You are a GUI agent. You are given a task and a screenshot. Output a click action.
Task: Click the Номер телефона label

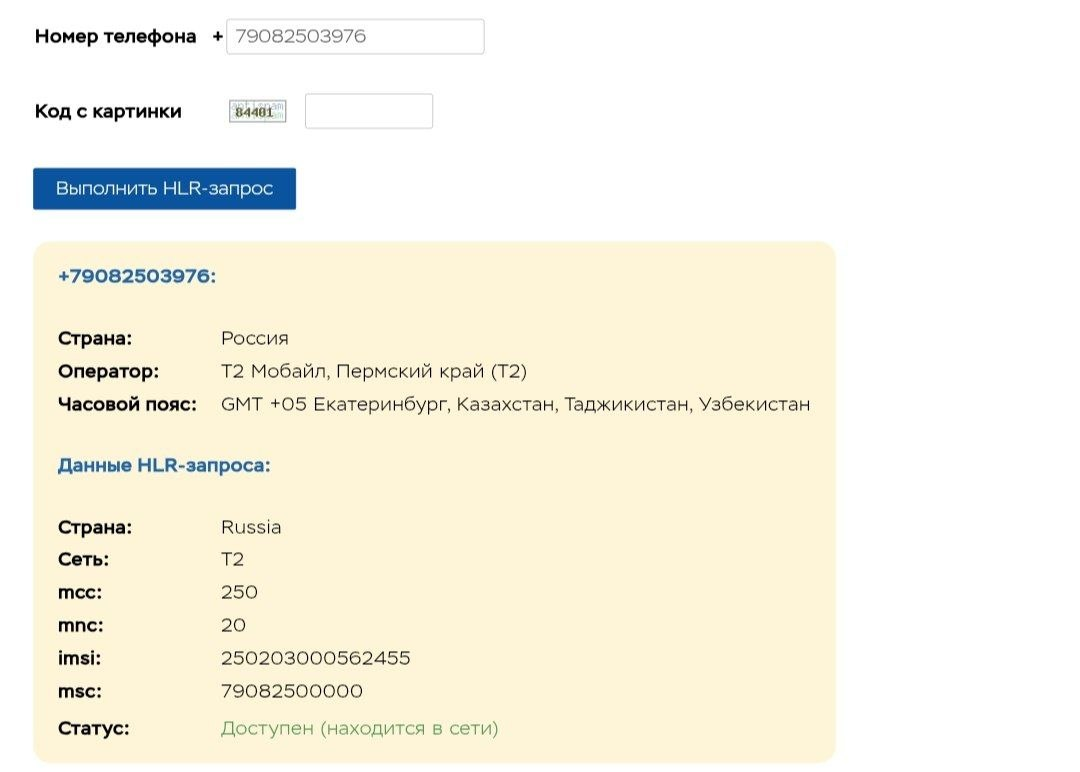[x=115, y=36]
